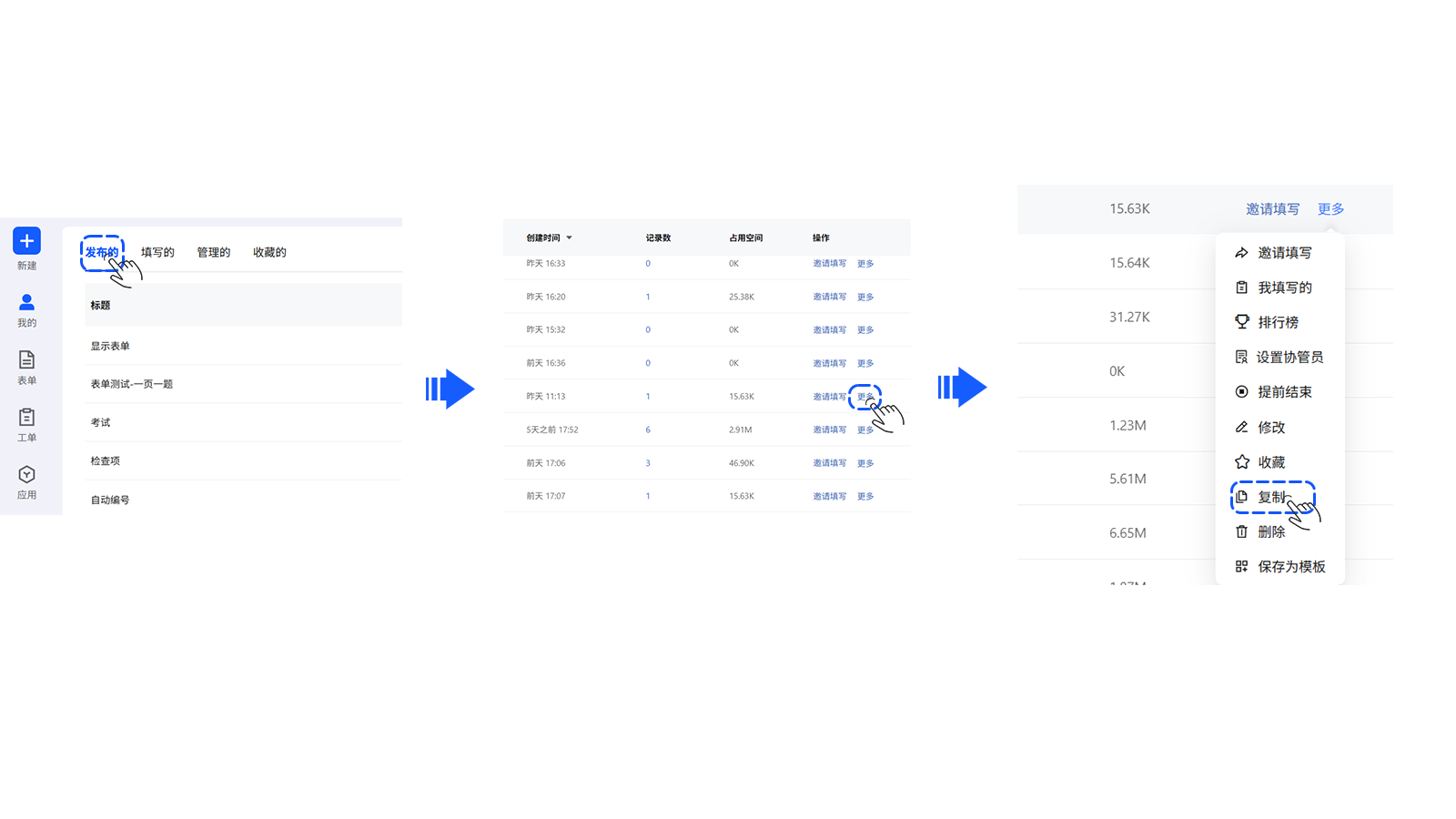
Task: Open 更多 beside 邀请填写 in the 15.63K row
Action: pos(1330,209)
